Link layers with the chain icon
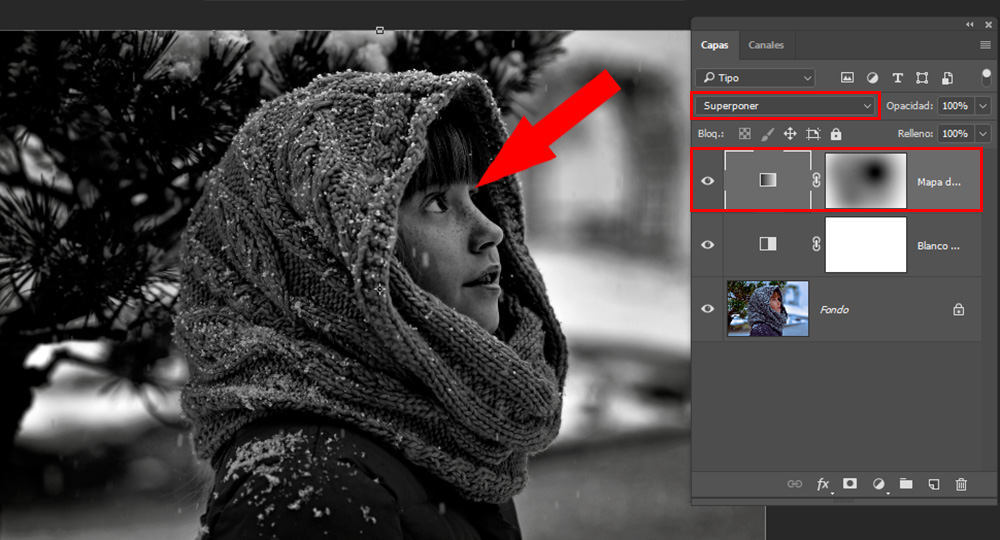This screenshot has height=540, width=1000. tap(795, 484)
